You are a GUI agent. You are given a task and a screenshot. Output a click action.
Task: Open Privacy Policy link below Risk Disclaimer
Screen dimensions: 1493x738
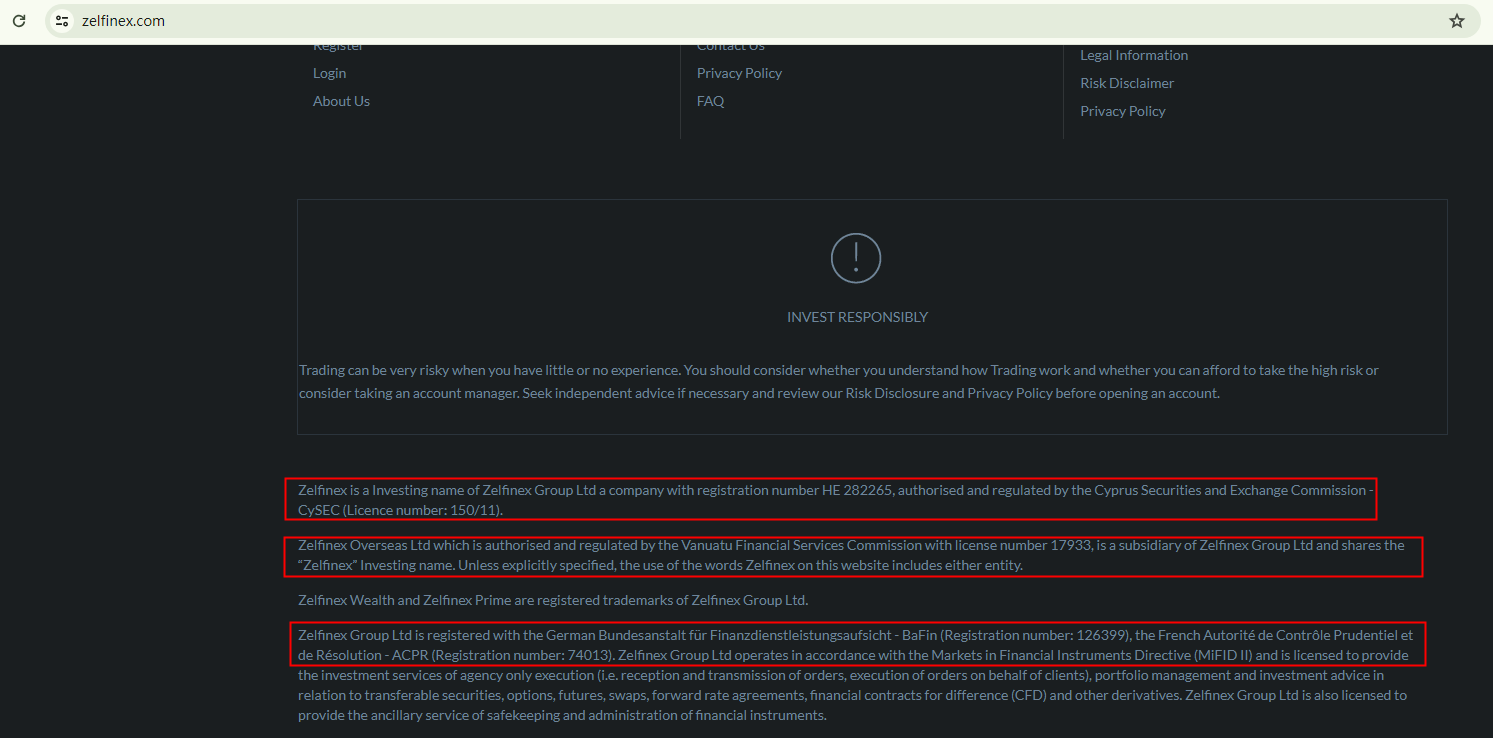[1123, 111]
